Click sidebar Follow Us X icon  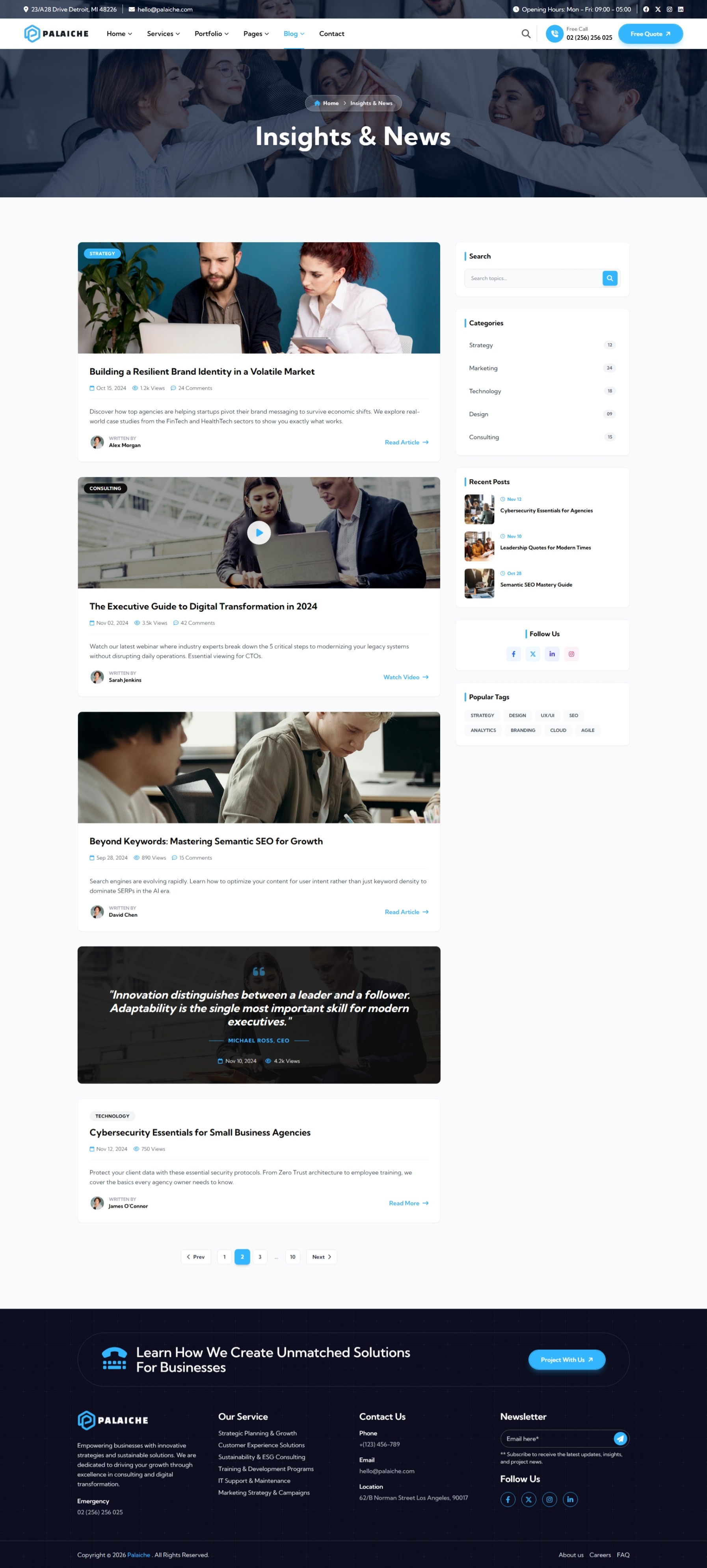coord(533,654)
